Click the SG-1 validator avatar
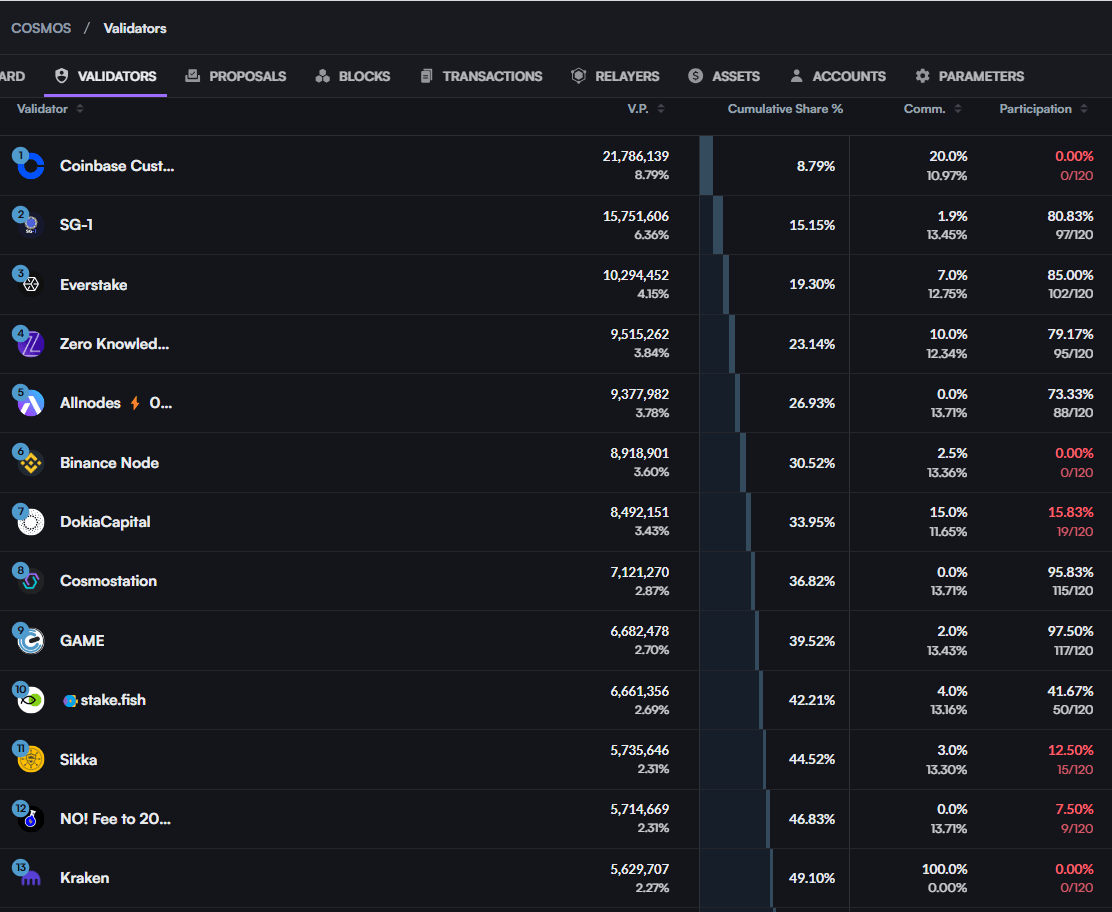Screen dimensions: 1112x912 30,226
